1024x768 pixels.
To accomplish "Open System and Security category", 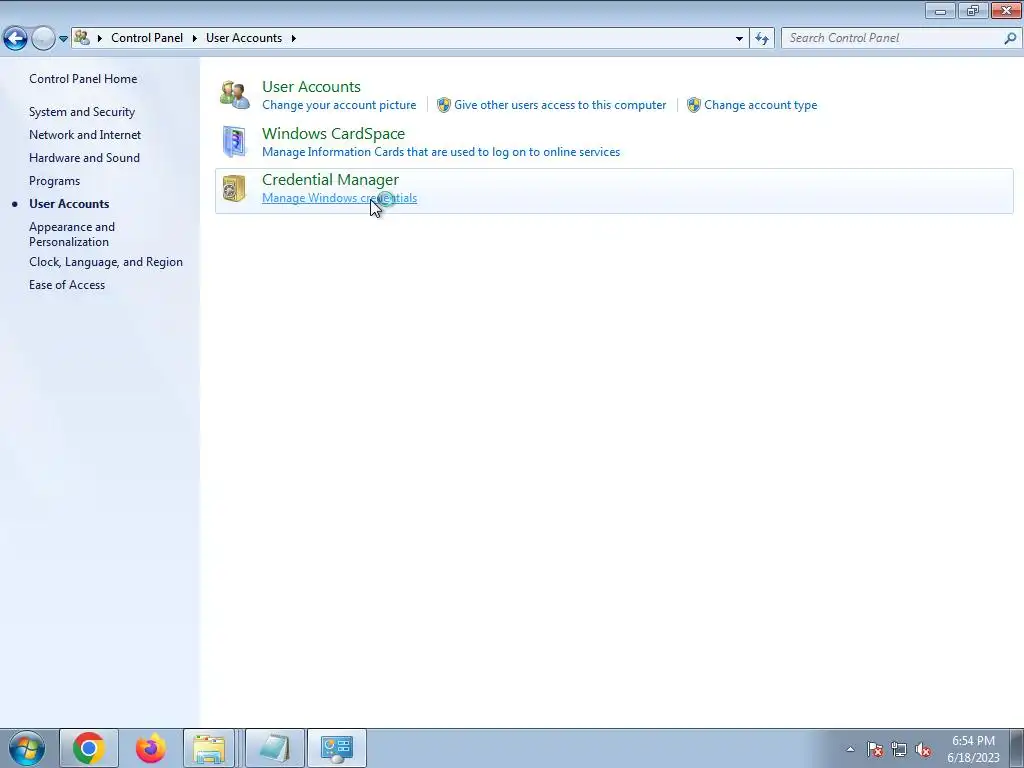I will [82, 112].
